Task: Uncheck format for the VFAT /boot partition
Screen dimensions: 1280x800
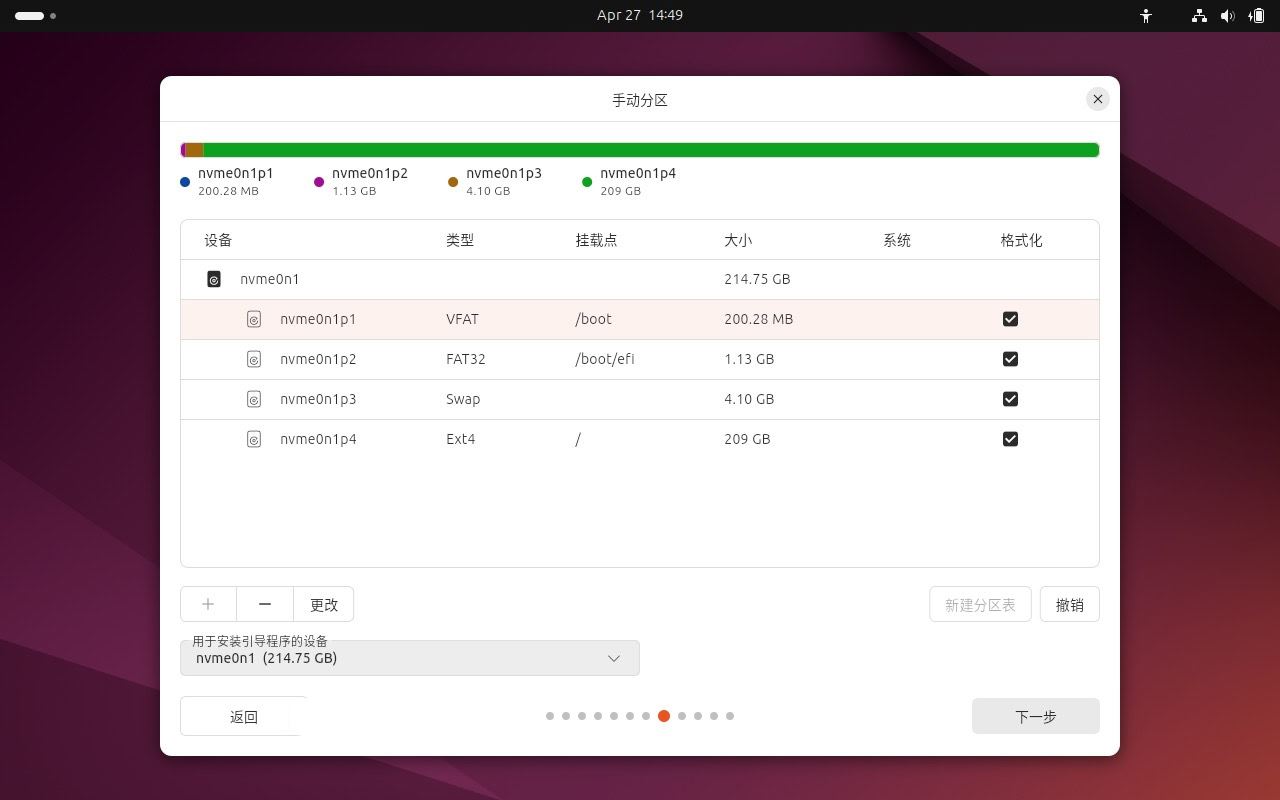Action: (x=1010, y=318)
